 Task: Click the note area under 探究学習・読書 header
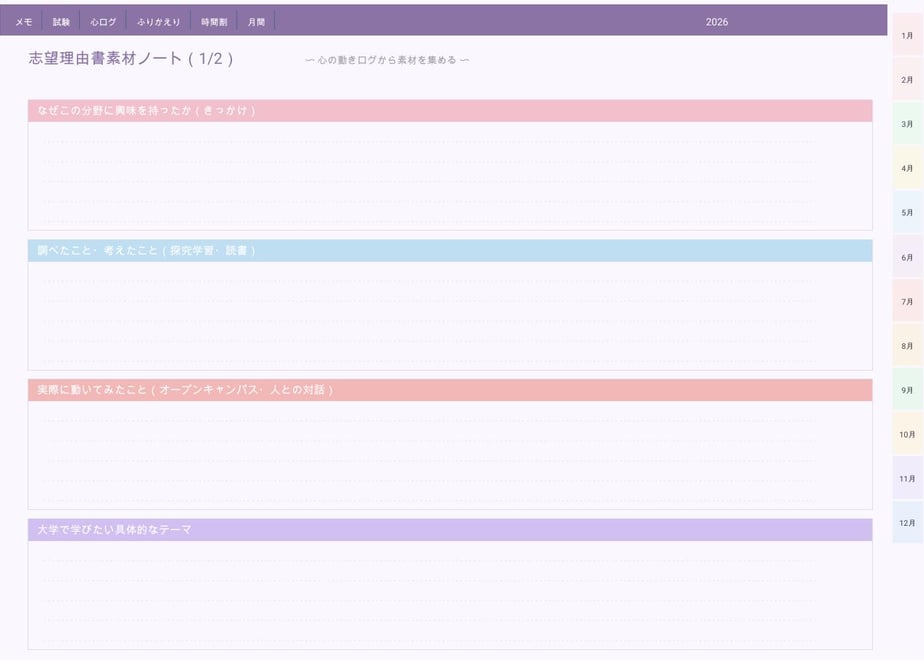click(x=450, y=315)
